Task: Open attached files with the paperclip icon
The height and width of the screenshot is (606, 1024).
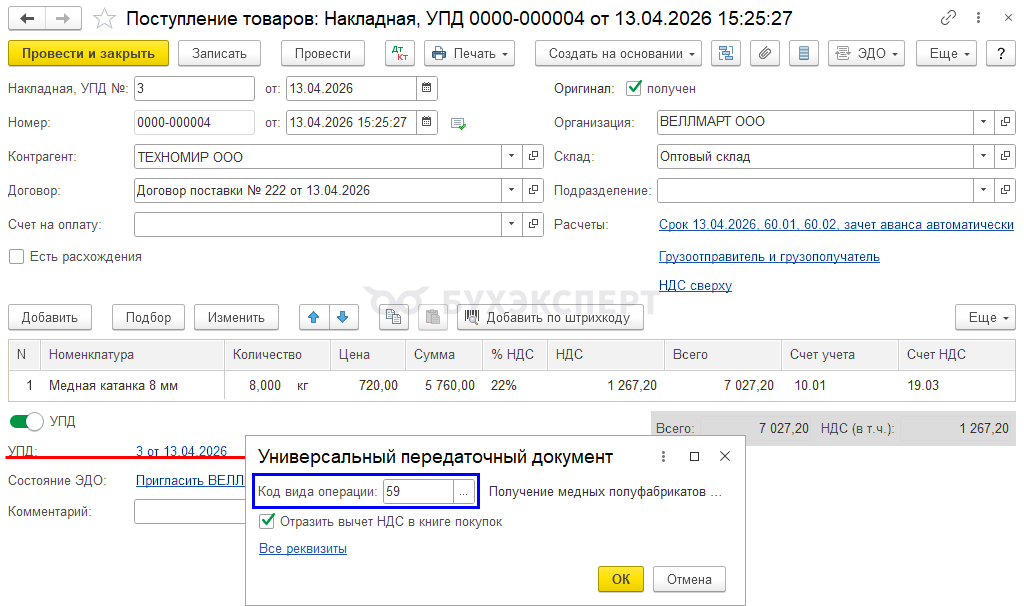Action: click(x=765, y=54)
